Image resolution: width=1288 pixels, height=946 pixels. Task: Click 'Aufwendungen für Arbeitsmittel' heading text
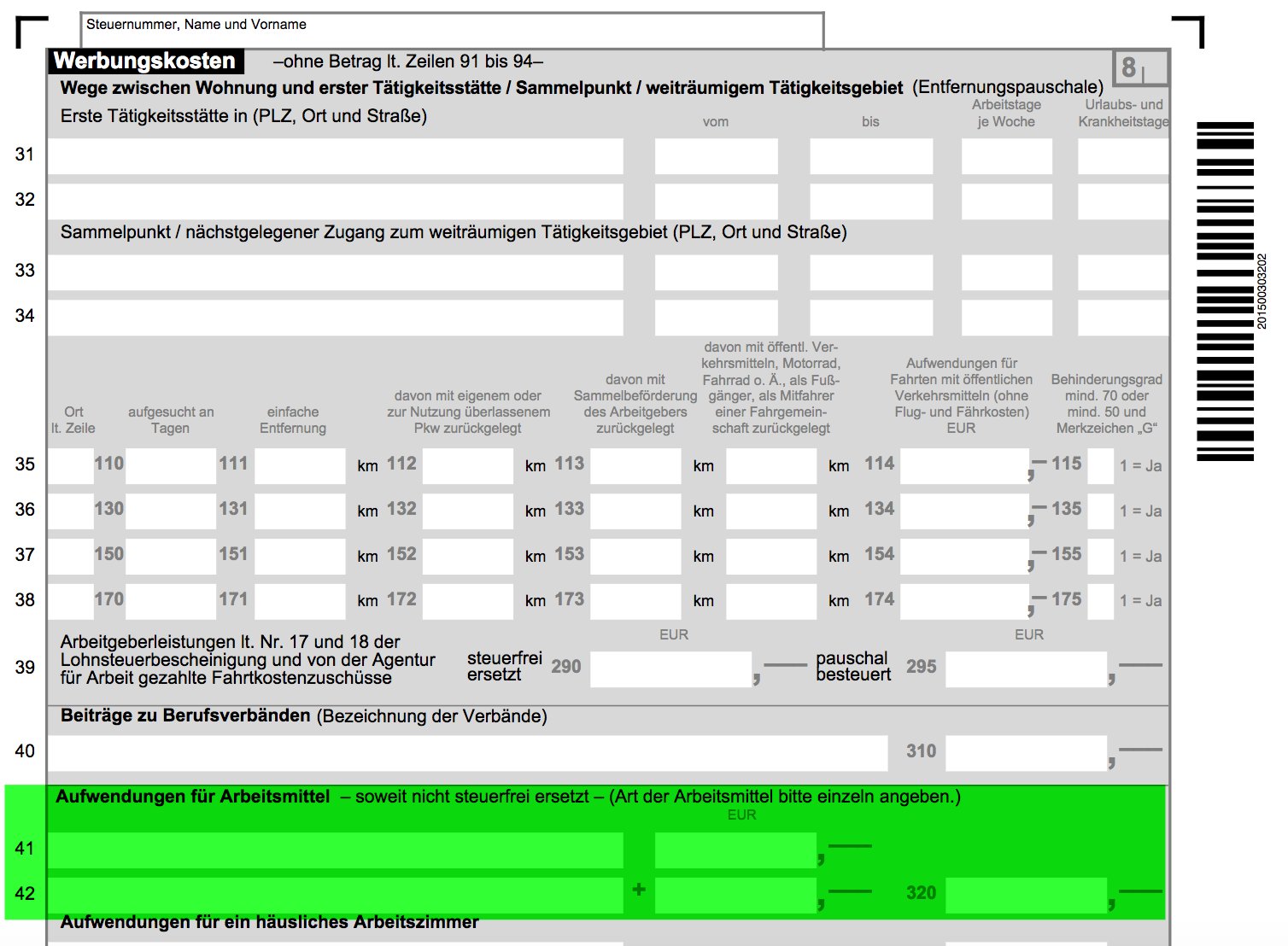193,797
